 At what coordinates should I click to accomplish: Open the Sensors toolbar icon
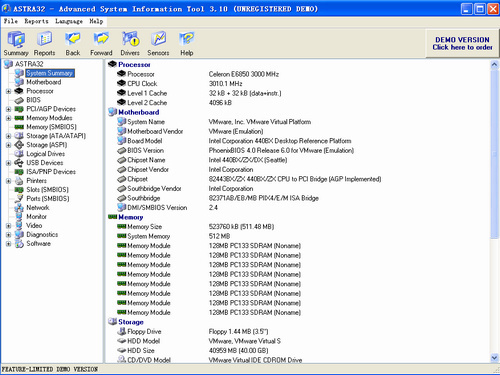[x=158, y=44]
